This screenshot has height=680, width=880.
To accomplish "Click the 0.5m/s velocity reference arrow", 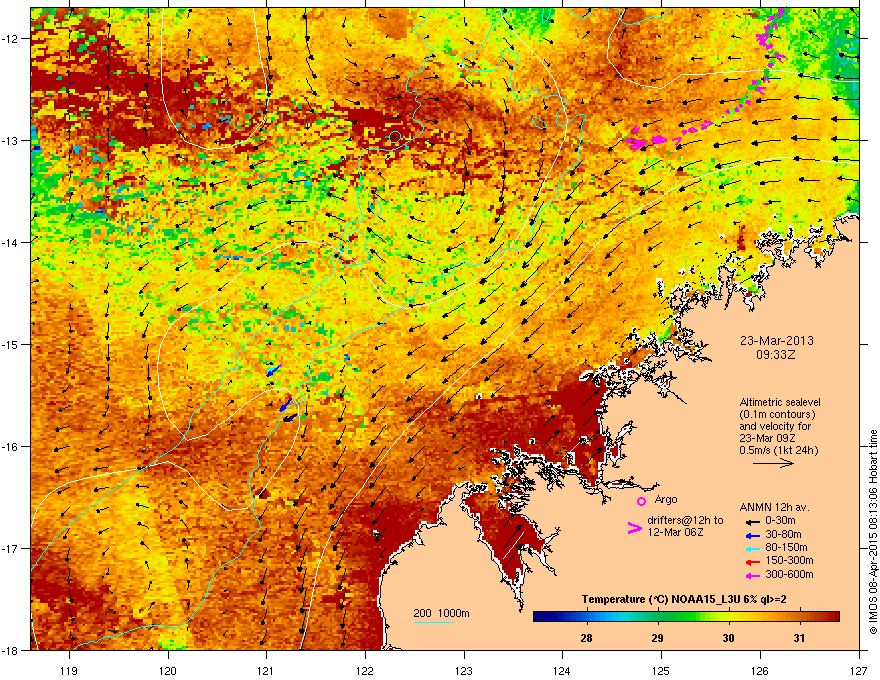I will 773,463.
